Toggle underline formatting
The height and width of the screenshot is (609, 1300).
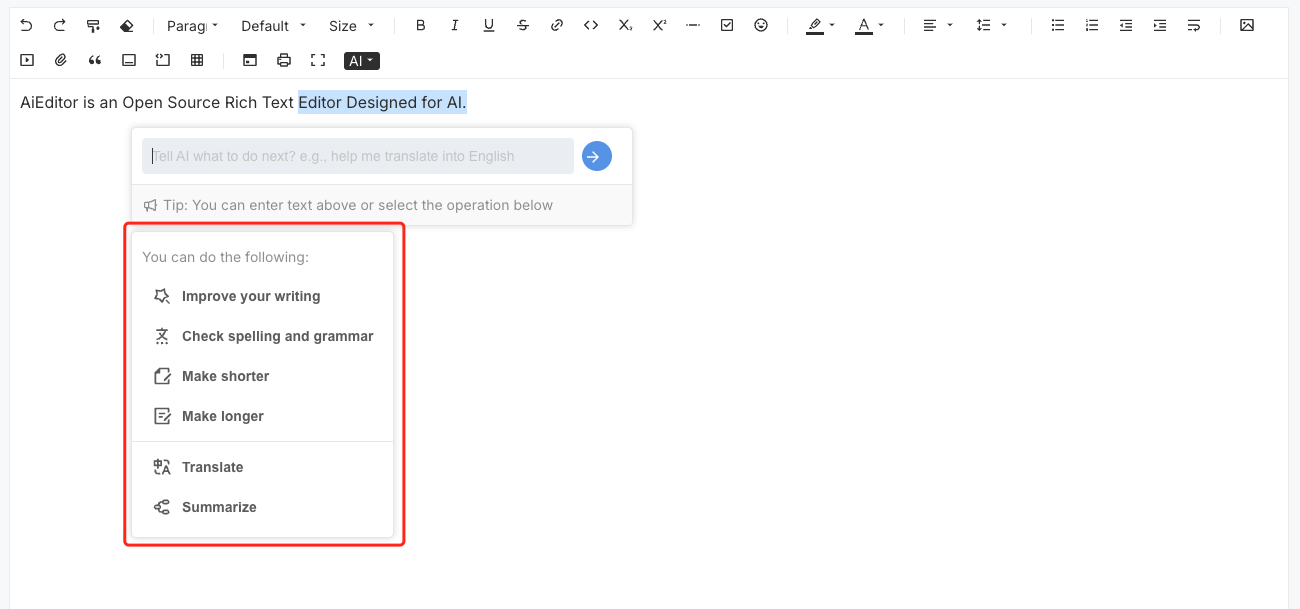[489, 25]
